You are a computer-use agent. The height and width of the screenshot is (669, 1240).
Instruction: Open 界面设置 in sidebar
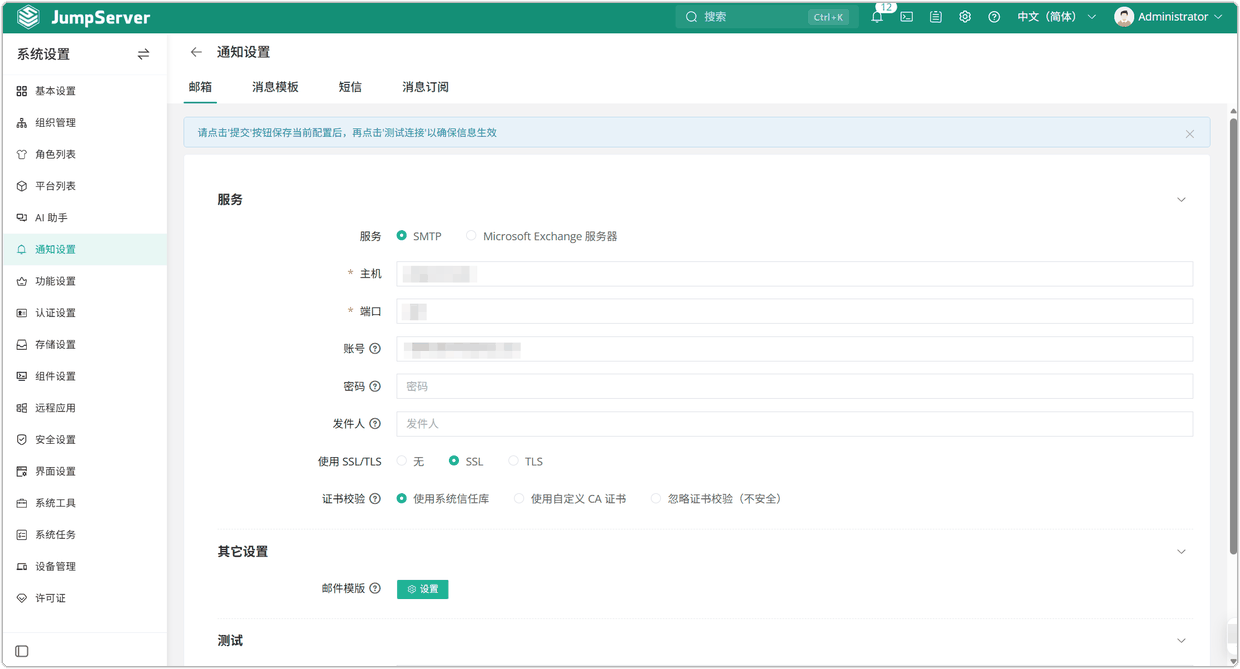(84, 472)
